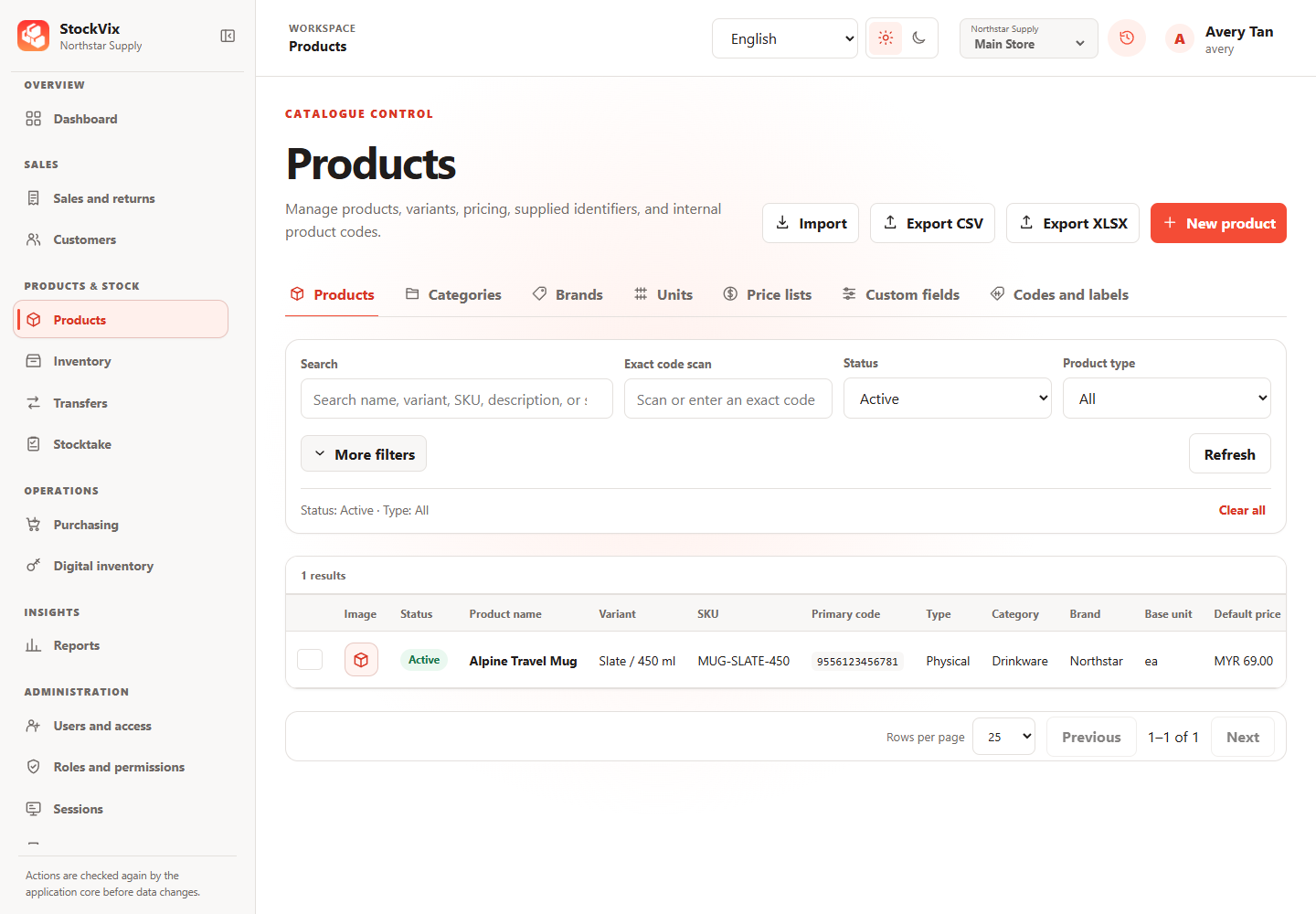Go to the Sessions page

(121, 809)
